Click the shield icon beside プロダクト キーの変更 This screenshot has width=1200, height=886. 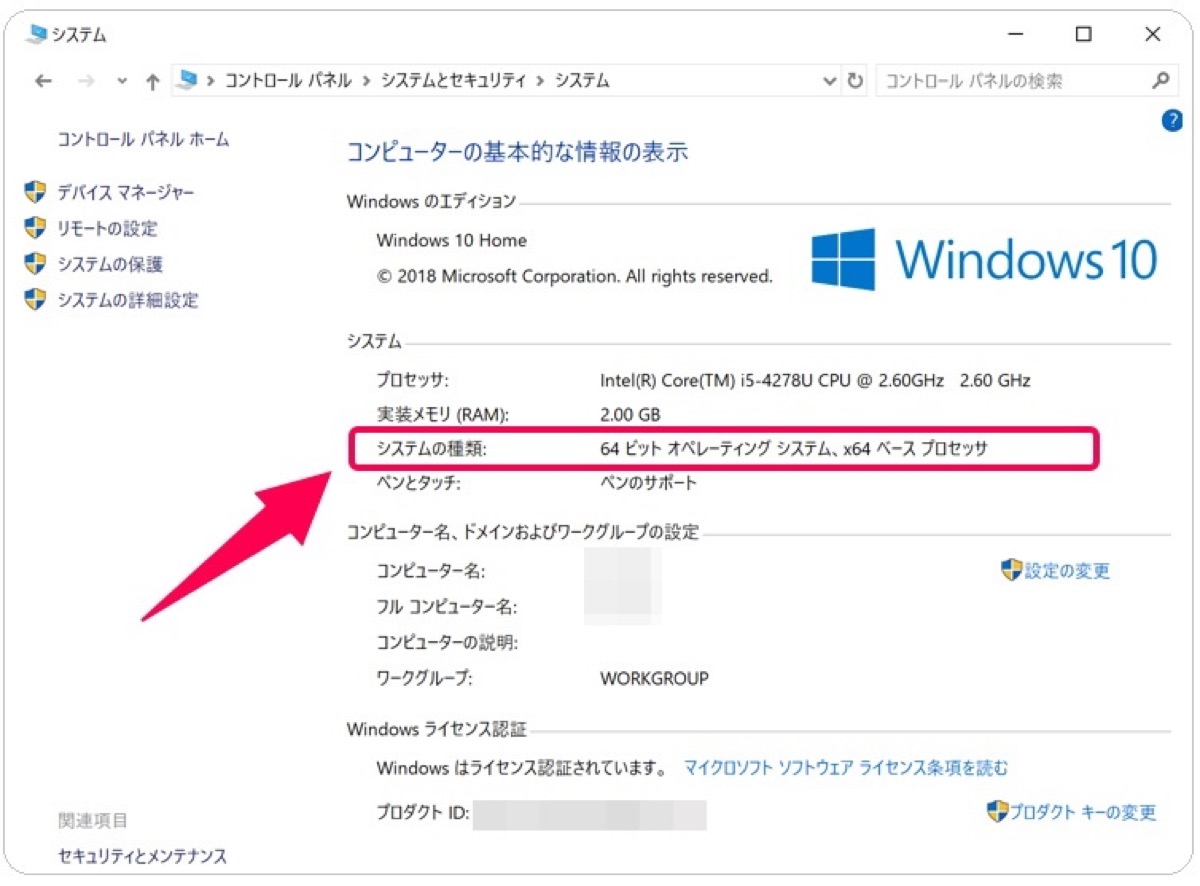pos(997,811)
